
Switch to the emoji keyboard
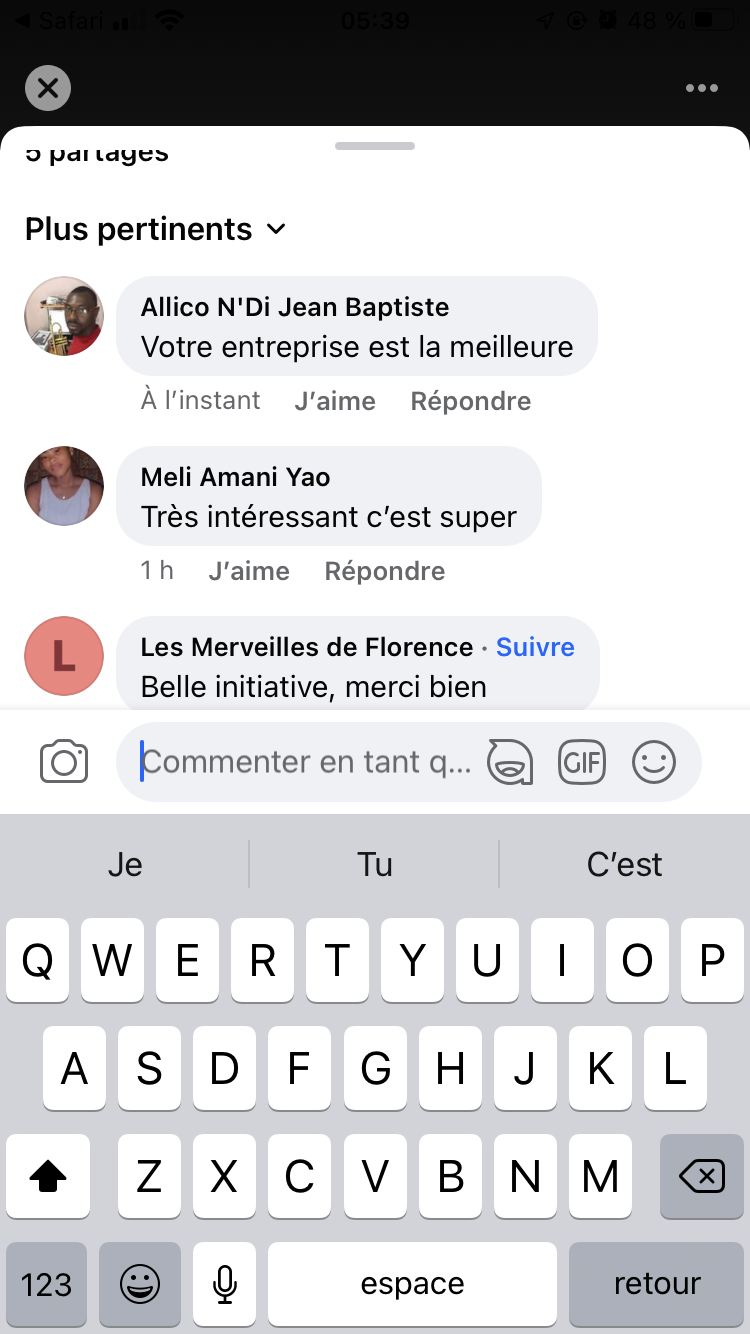tap(139, 1284)
